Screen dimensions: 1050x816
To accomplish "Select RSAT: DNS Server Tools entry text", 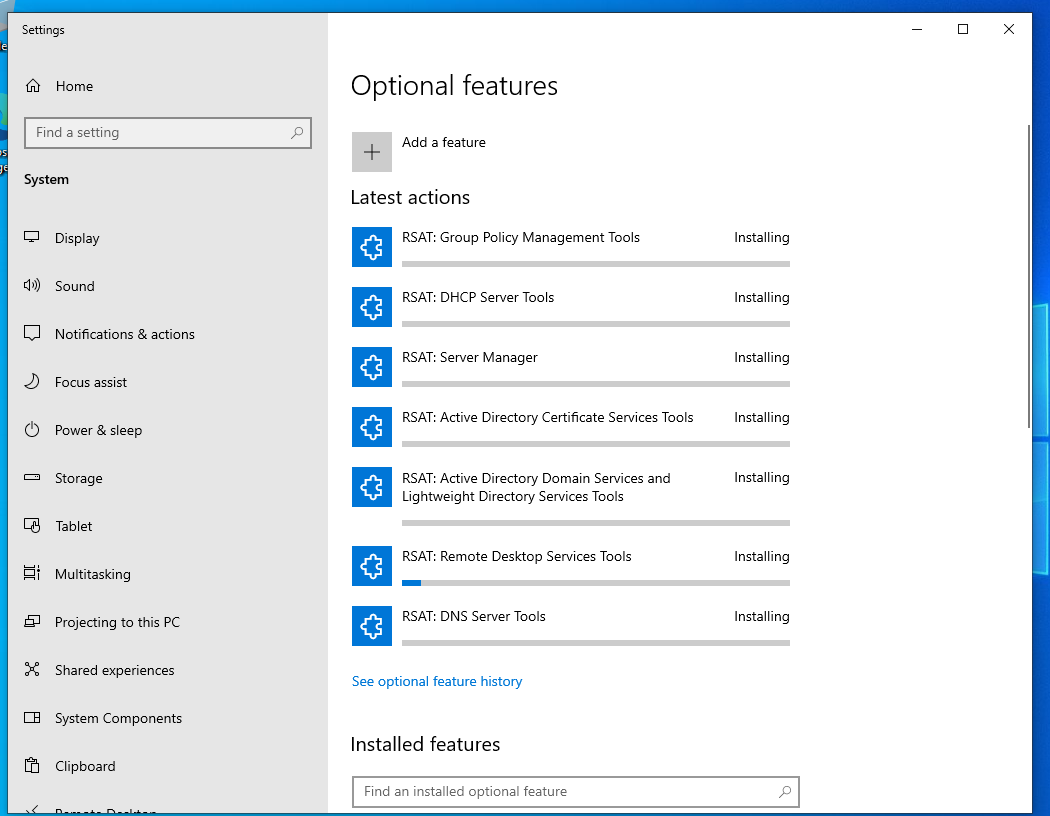I will [x=473, y=616].
